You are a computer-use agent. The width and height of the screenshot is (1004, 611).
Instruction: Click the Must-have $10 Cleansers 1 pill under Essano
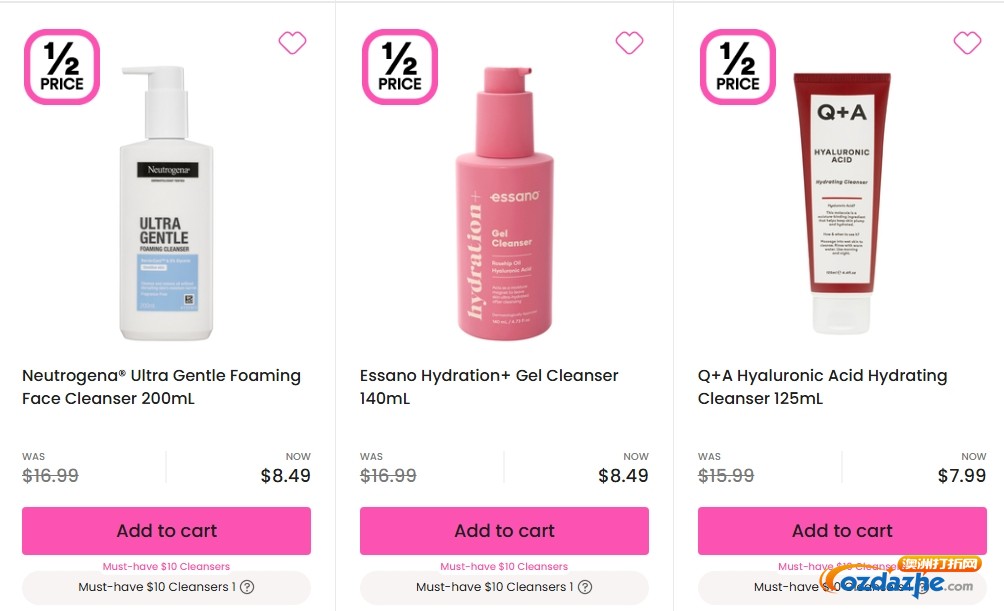click(504, 587)
